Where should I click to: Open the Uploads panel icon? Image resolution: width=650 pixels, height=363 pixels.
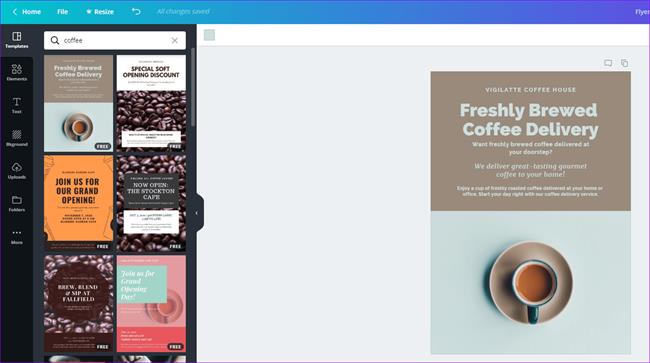[x=17, y=171]
